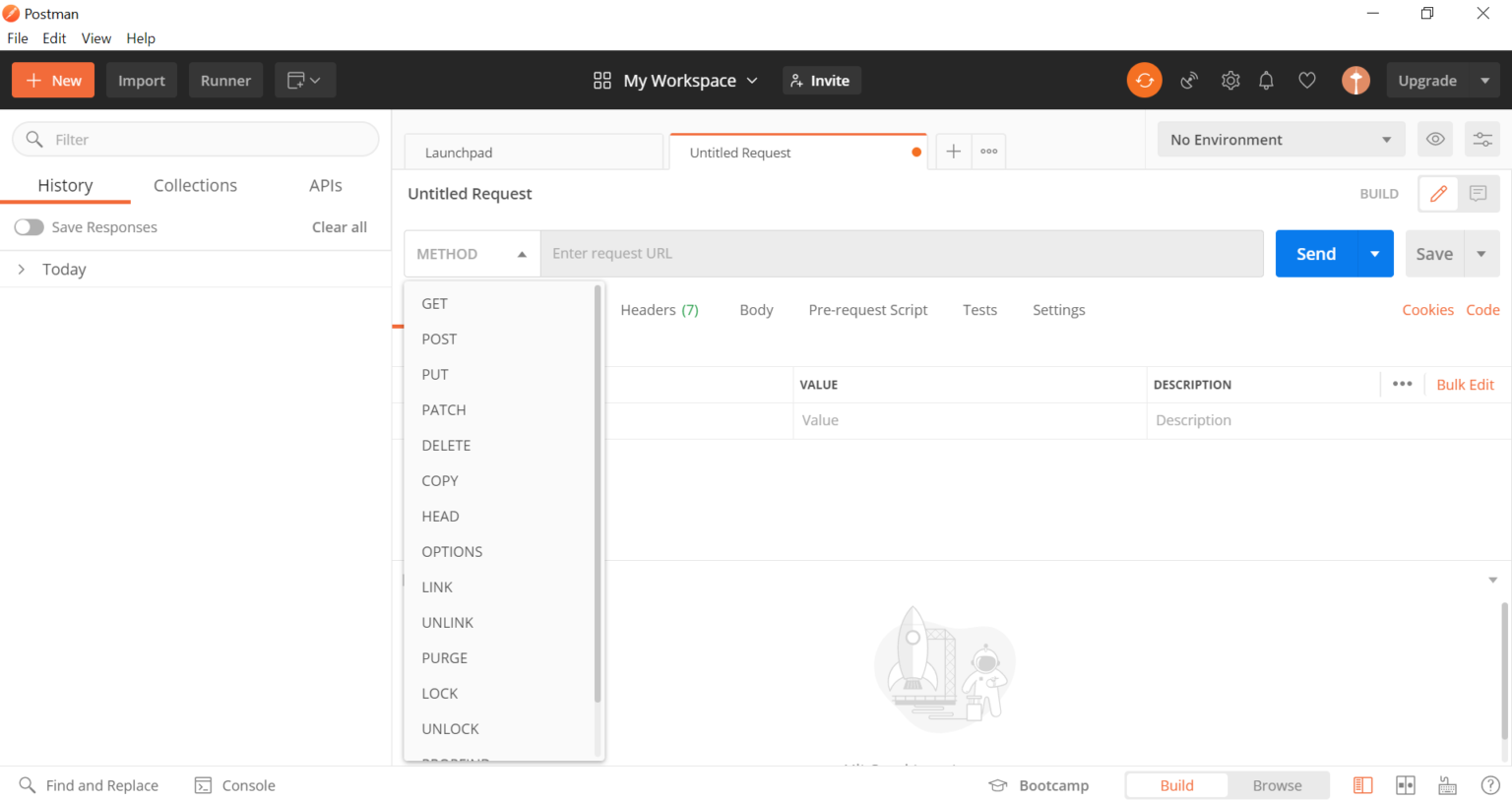Click the heart icon in the header

[x=1307, y=80]
